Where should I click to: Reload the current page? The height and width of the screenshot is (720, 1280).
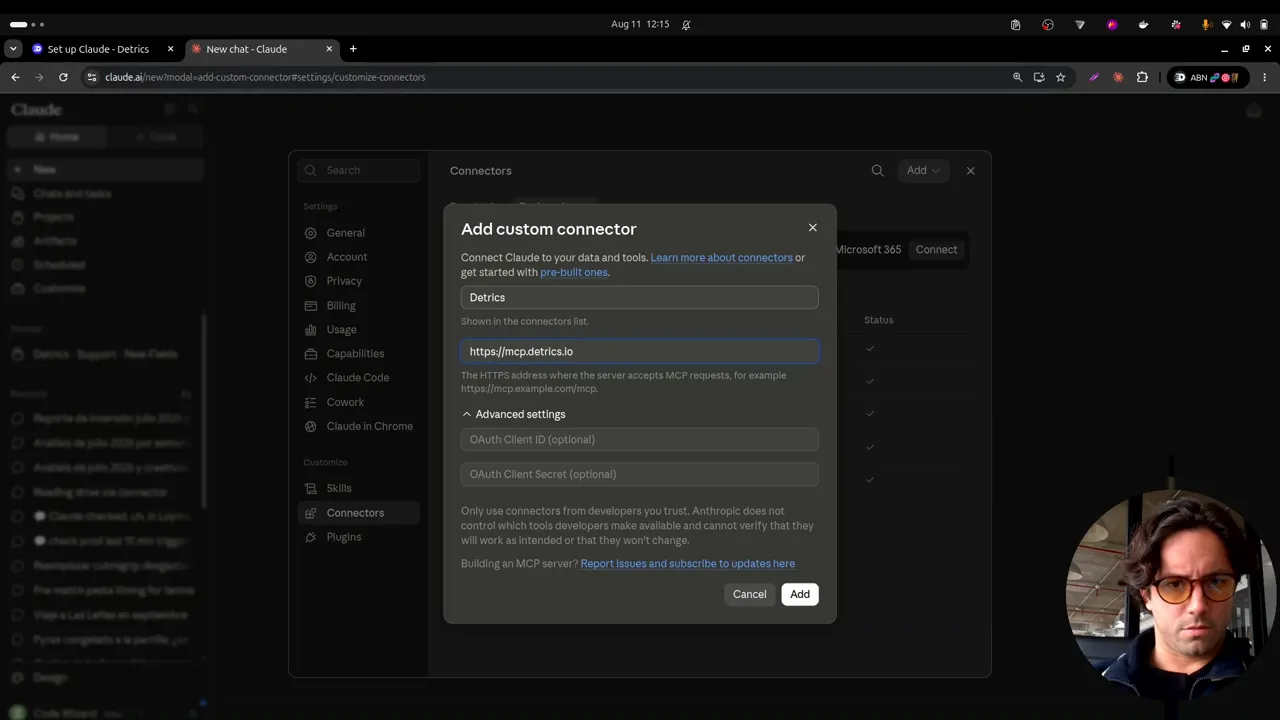63,77
